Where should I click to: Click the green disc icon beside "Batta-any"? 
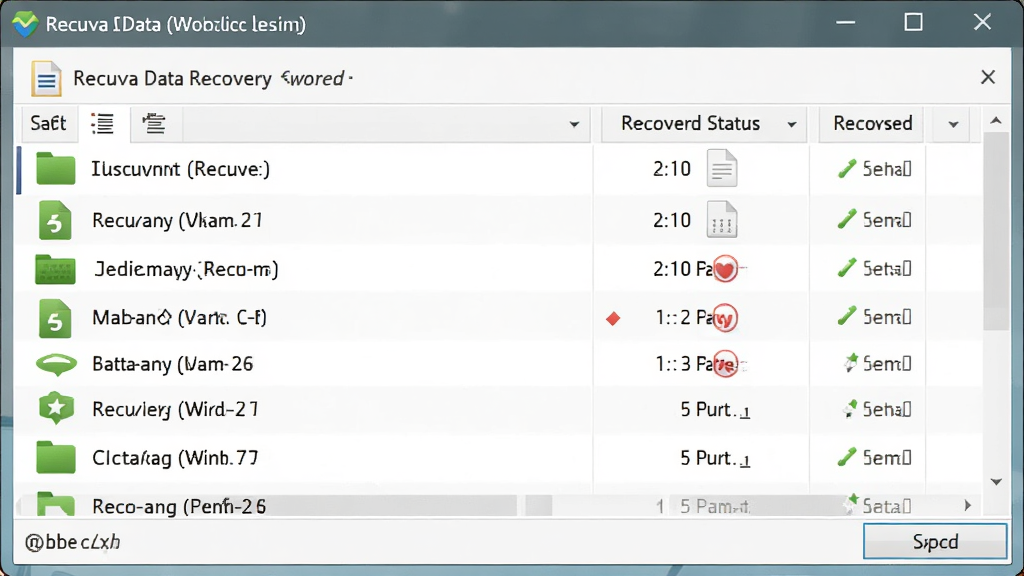(56, 364)
